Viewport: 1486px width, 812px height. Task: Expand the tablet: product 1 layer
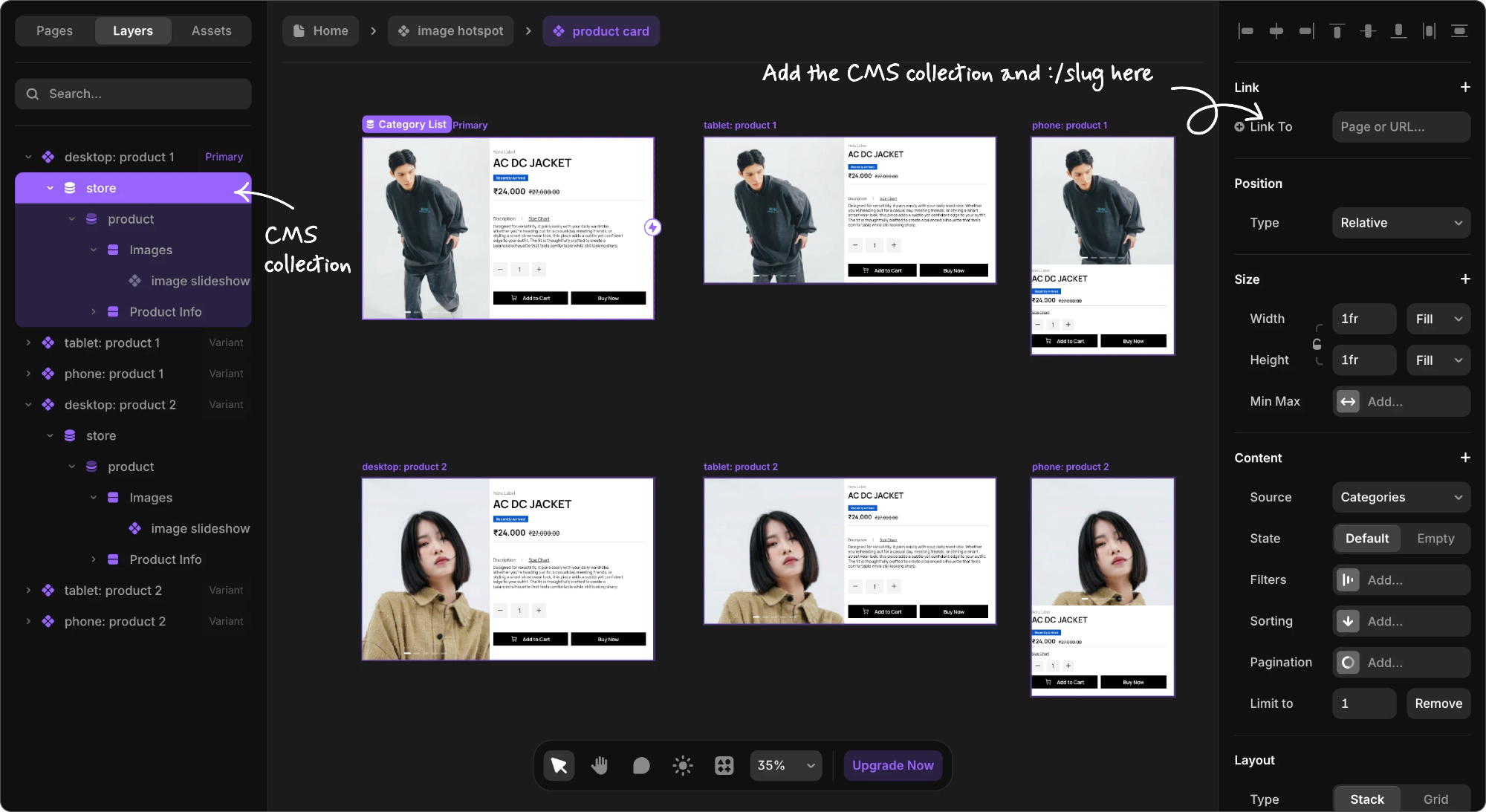[x=28, y=342]
